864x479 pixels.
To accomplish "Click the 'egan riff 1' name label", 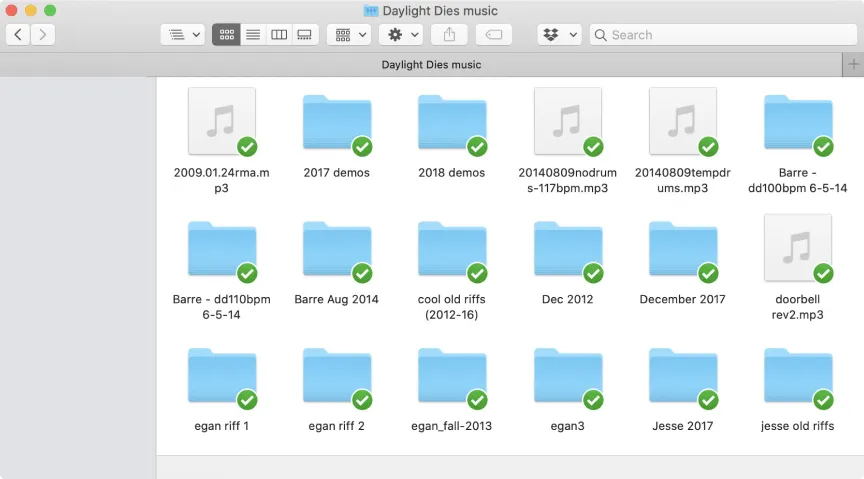I will click(x=222, y=426).
